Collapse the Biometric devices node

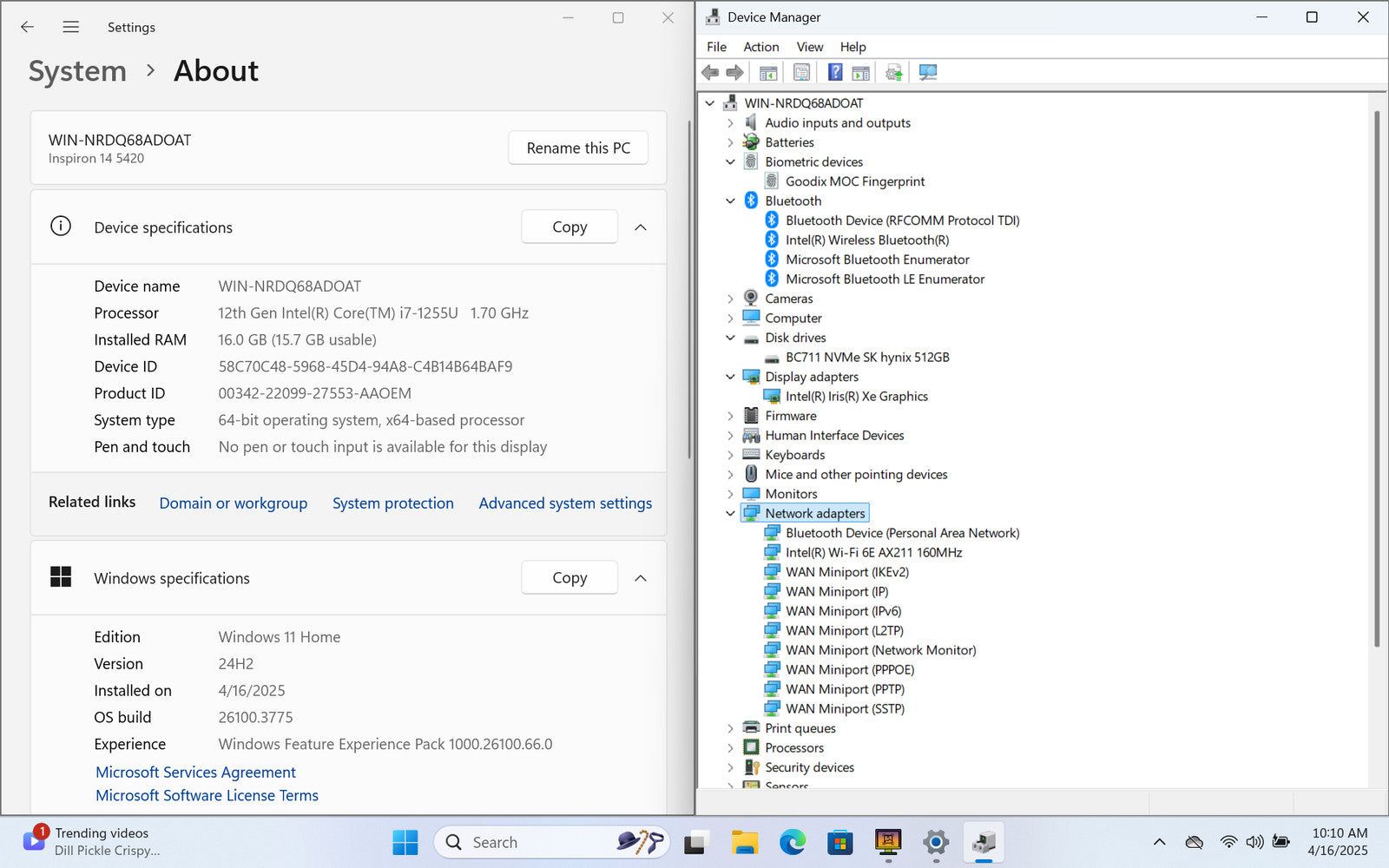click(x=730, y=161)
